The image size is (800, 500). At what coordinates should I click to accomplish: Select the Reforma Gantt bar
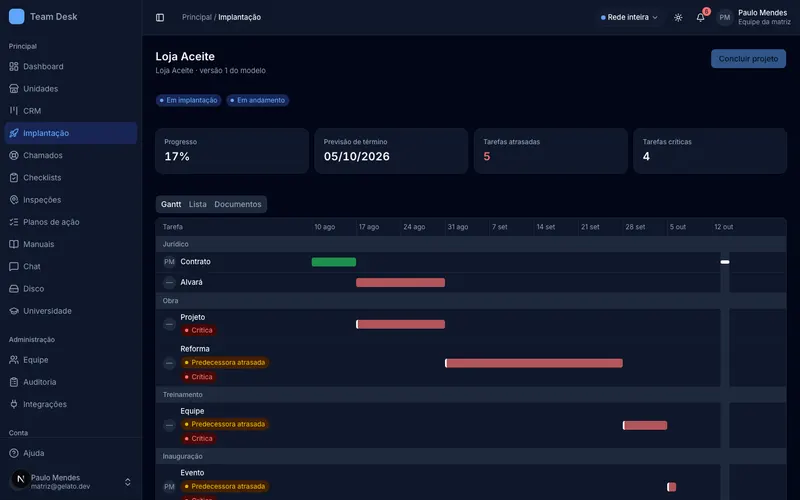click(x=534, y=363)
